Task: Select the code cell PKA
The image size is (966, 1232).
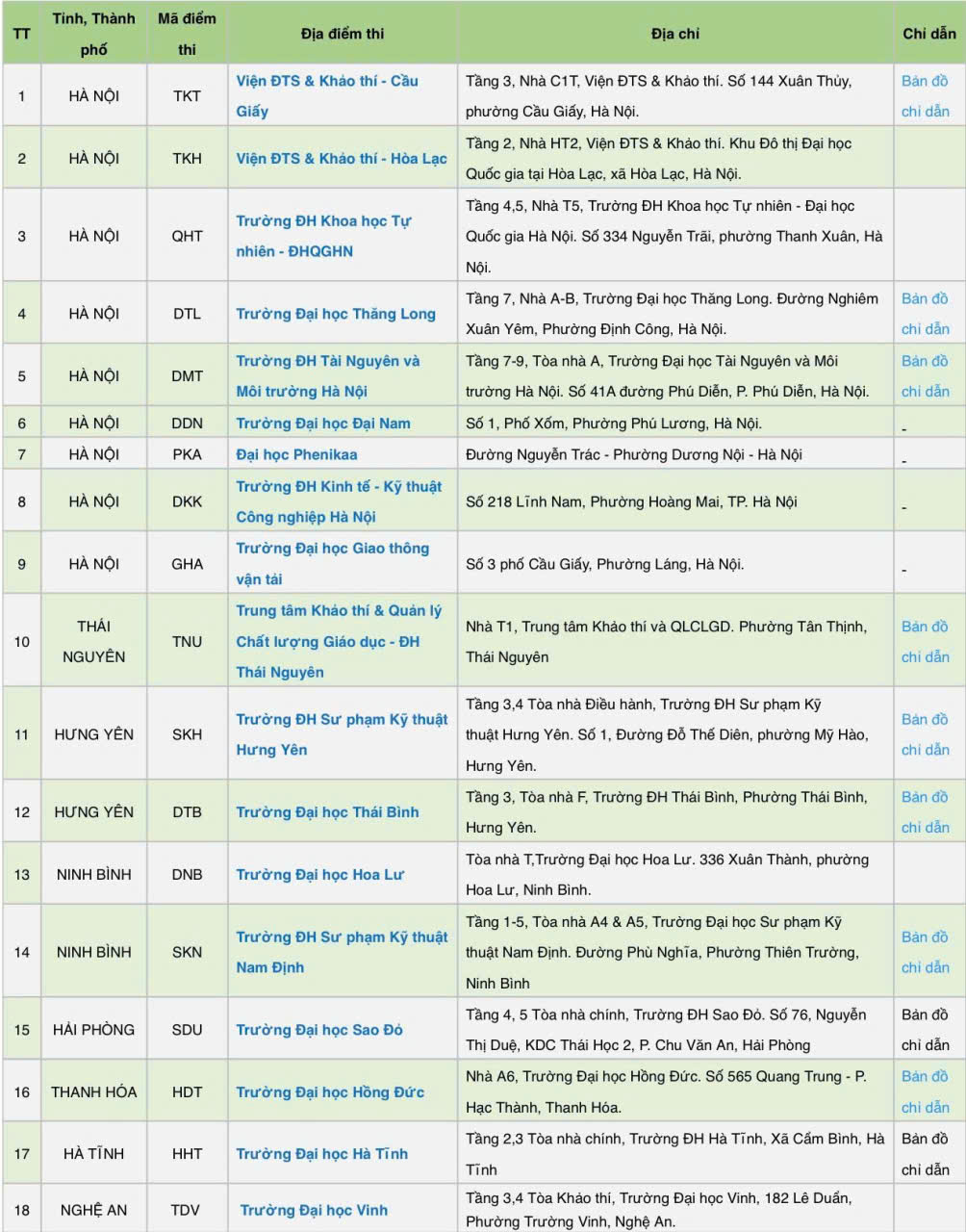Action: click(188, 454)
